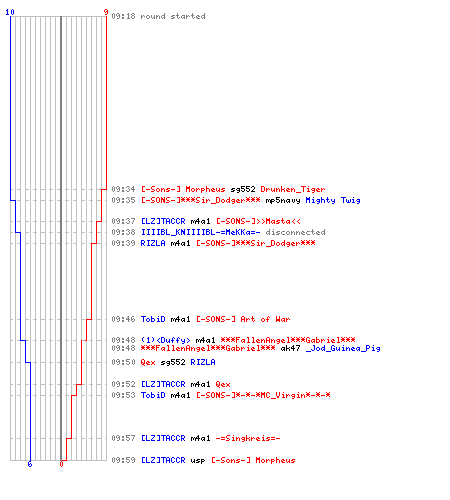Click the dark center line of graph
The width and height of the screenshot is (450, 500).
click(61, 238)
